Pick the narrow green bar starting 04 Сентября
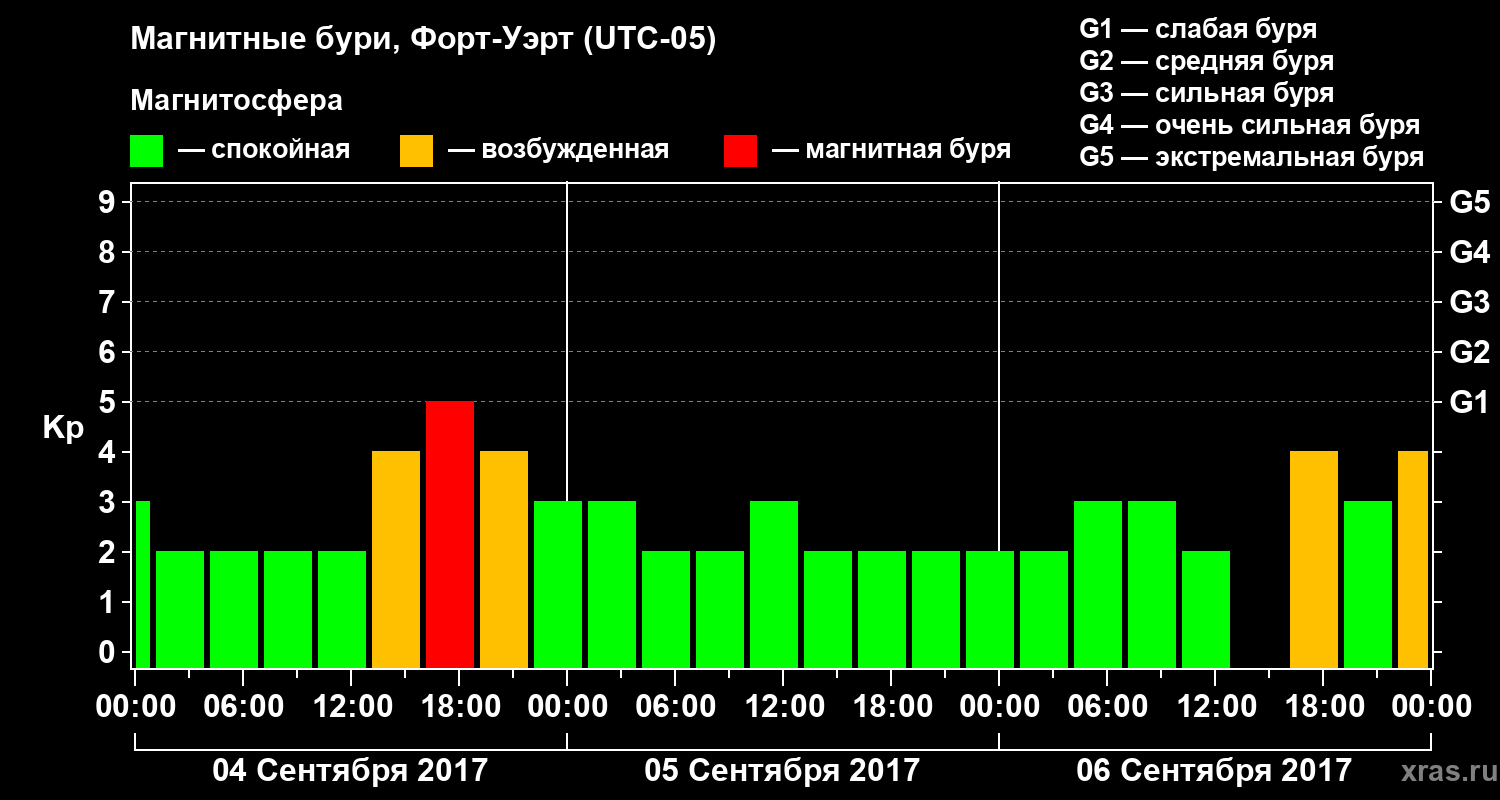 (x=142, y=585)
